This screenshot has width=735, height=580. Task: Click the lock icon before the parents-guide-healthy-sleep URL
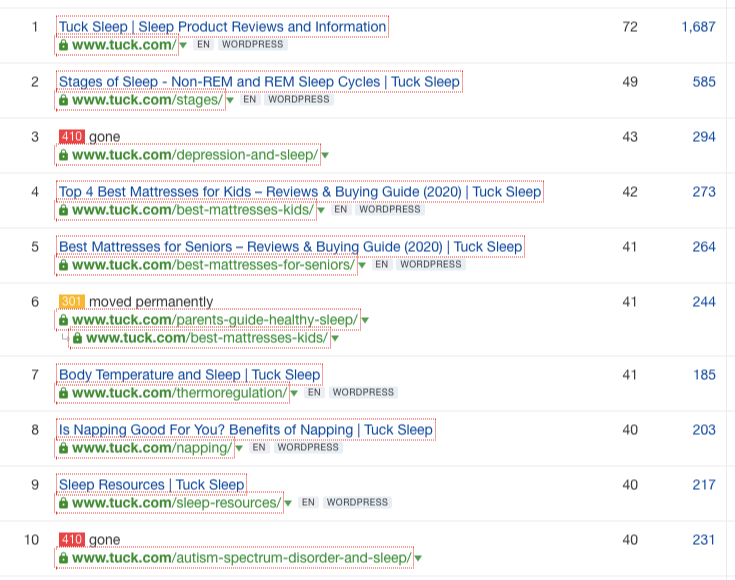tap(63, 320)
